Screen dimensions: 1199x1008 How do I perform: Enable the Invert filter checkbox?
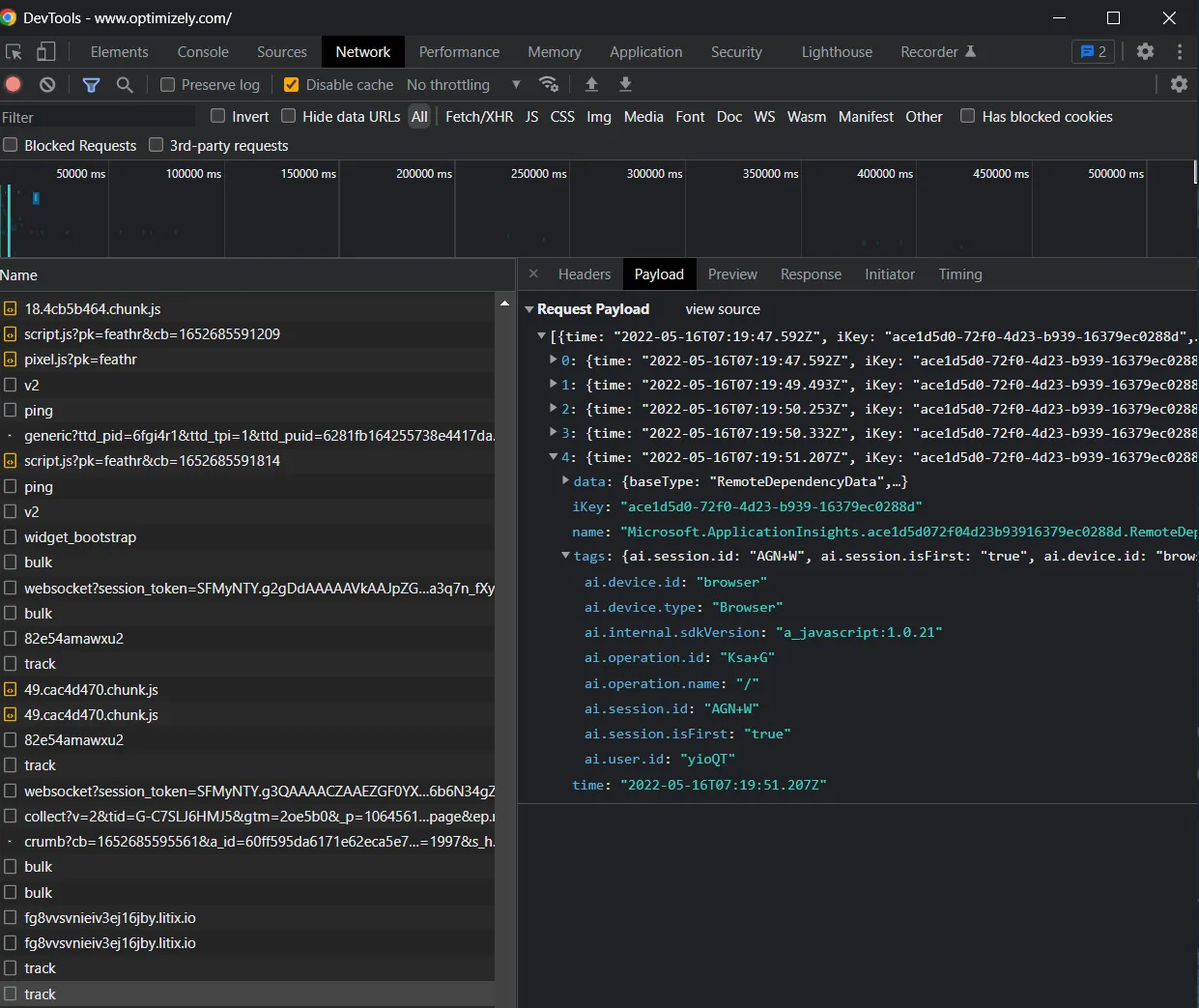point(218,116)
